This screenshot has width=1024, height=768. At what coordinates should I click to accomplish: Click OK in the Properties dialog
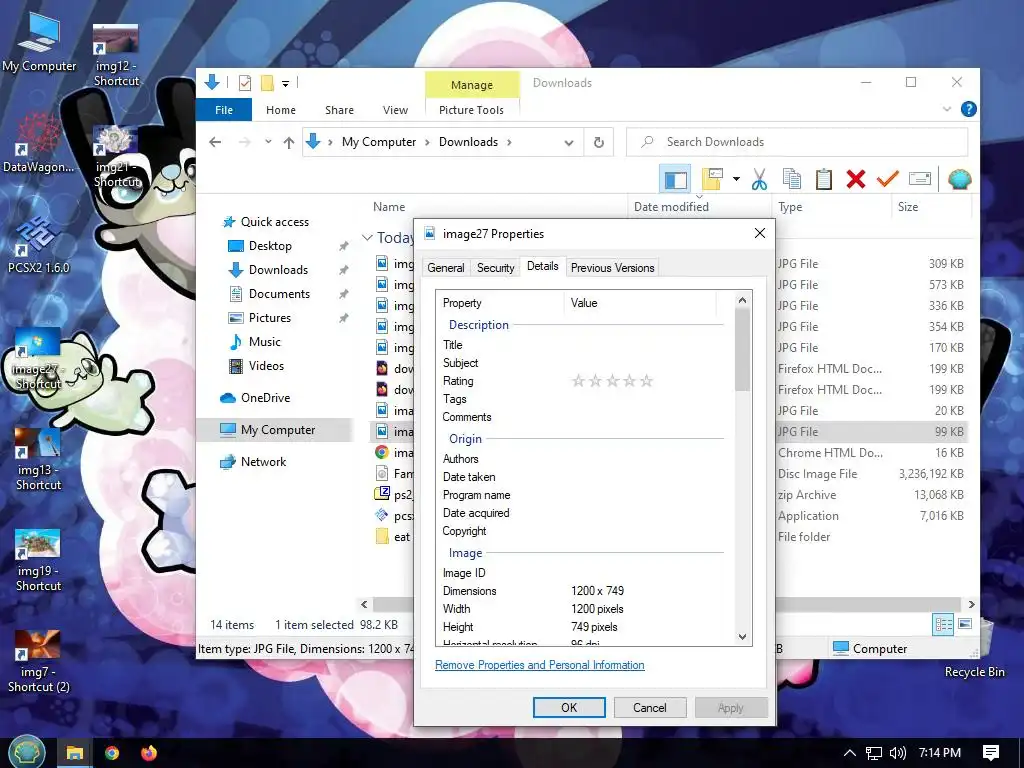tap(569, 707)
